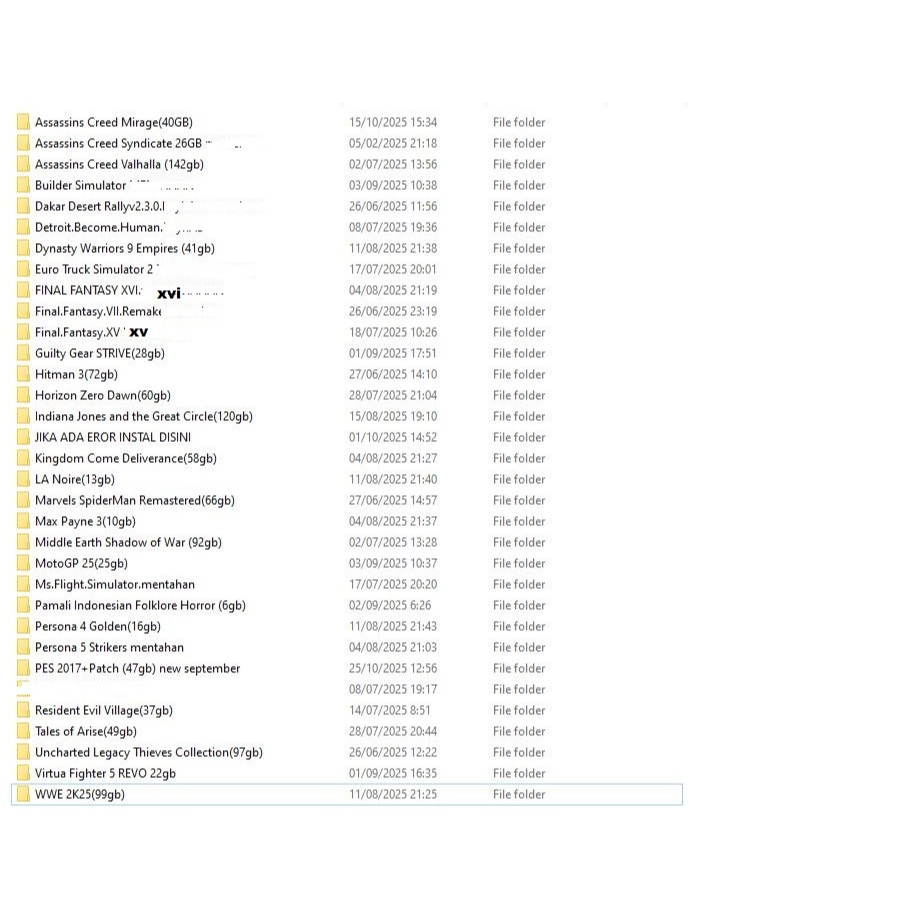Click the Kingdom Come Deliverance(58gb) folder
917x917 pixels.
[x=125, y=458]
